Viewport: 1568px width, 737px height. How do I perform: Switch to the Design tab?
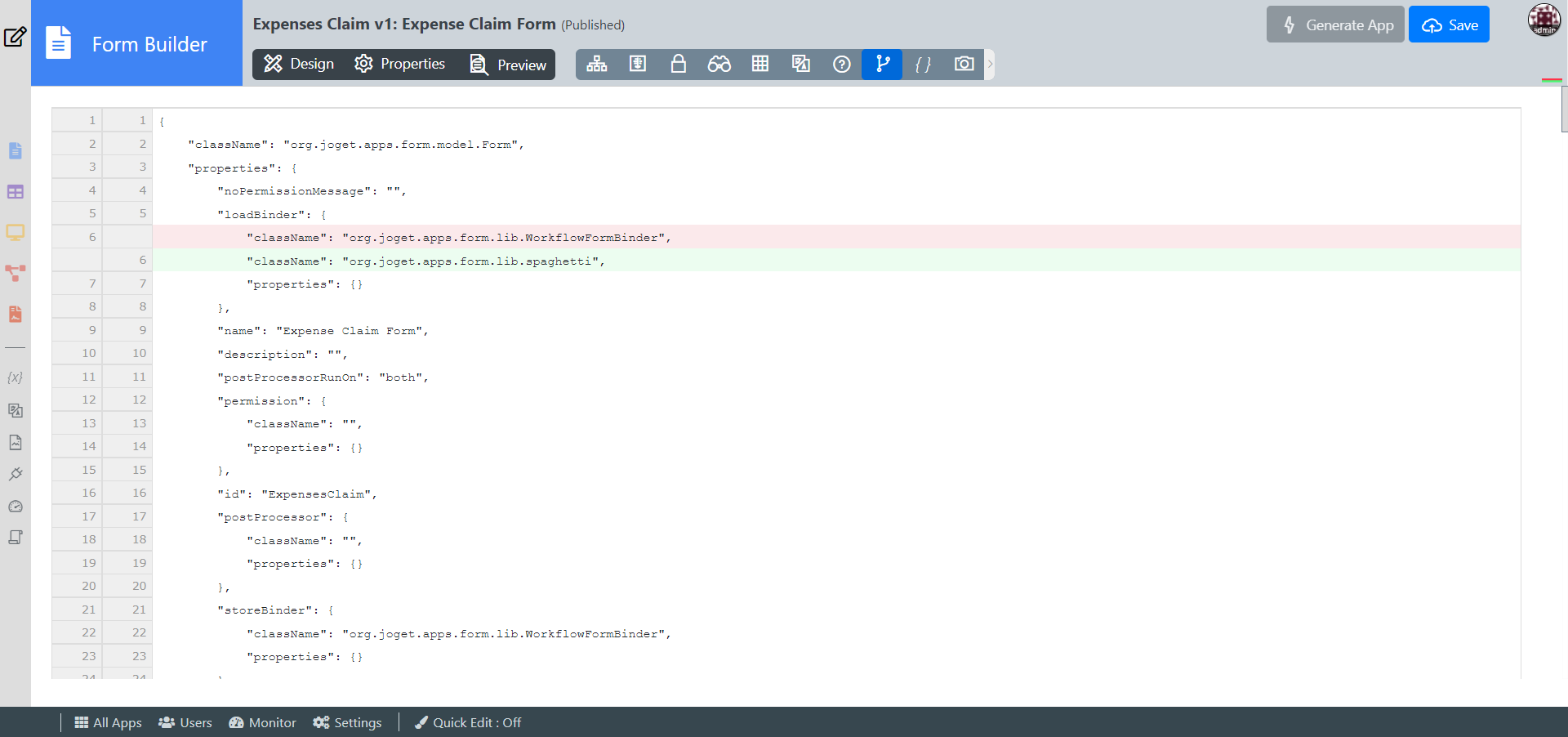300,64
